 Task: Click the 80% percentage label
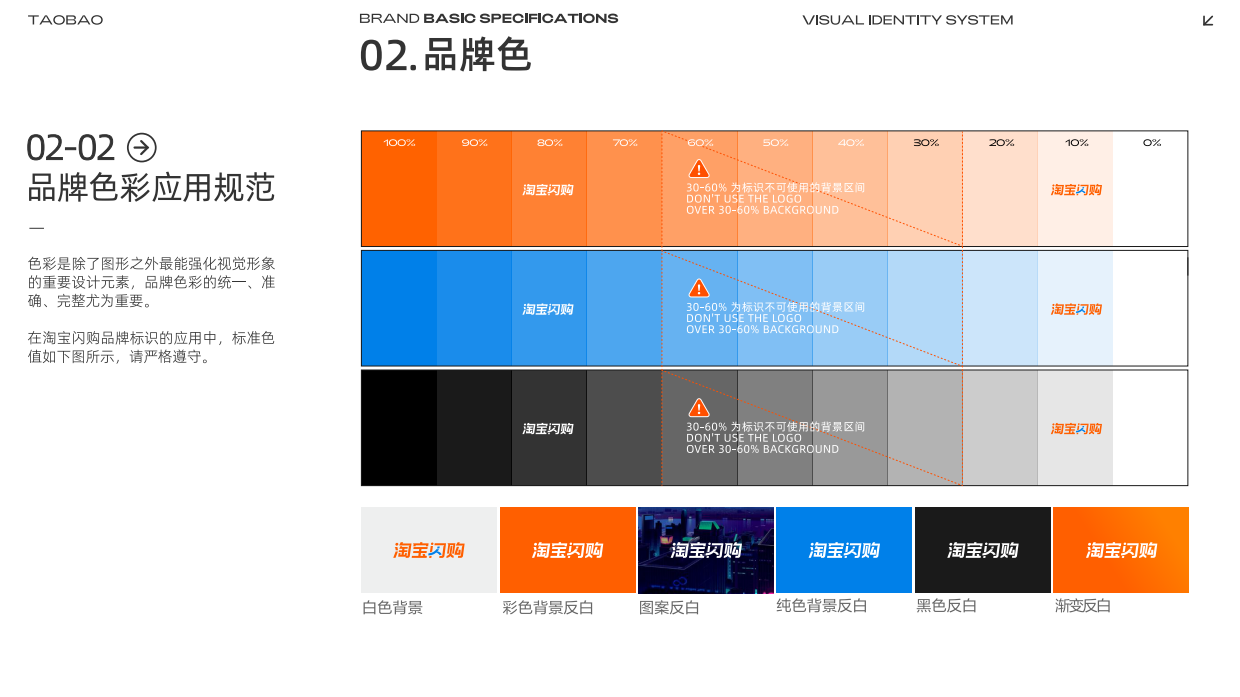(550, 143)
